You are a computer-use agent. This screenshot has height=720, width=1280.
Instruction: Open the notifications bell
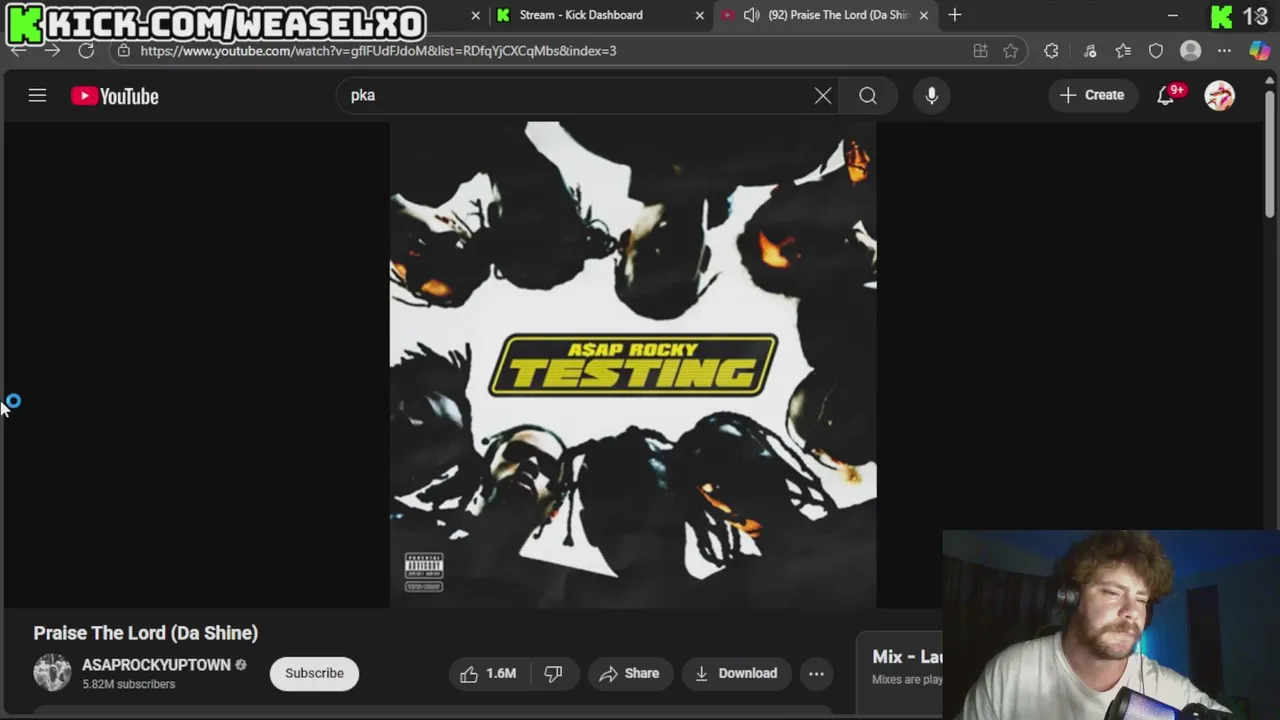click(1166, 96)
